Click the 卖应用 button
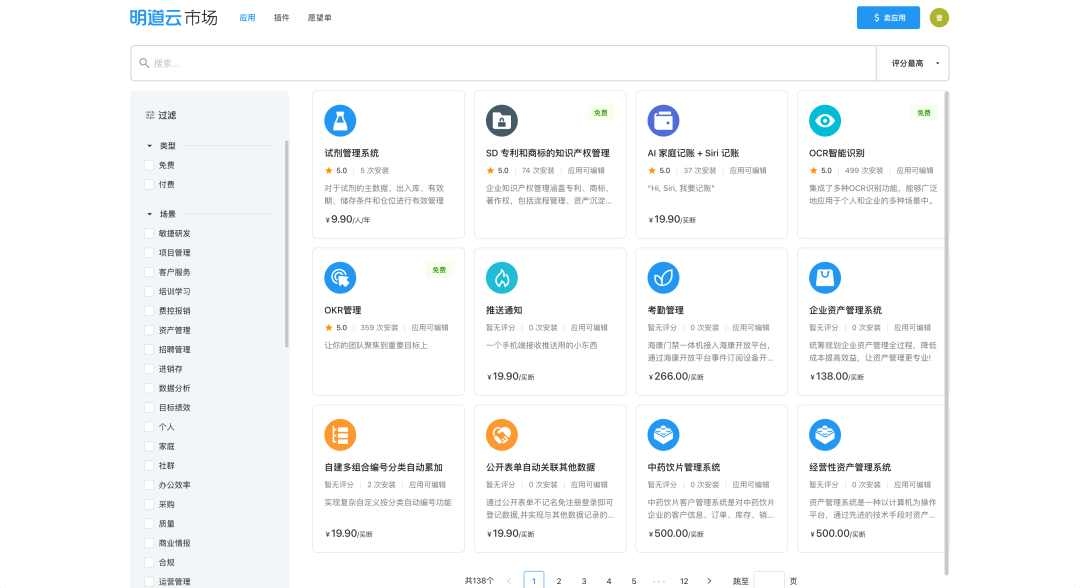 pyautogui.click(x=889, y=18)
